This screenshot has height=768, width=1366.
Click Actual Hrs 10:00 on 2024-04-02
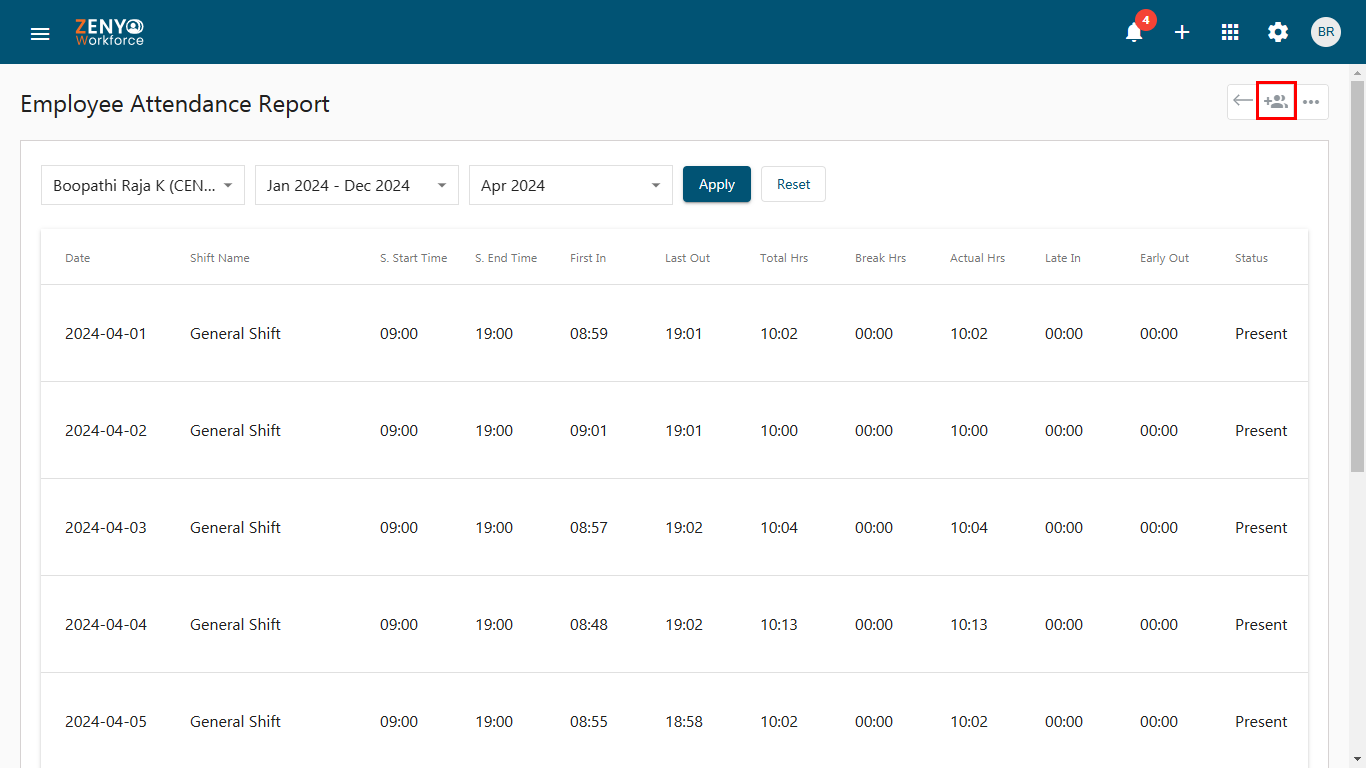point(969,431)
